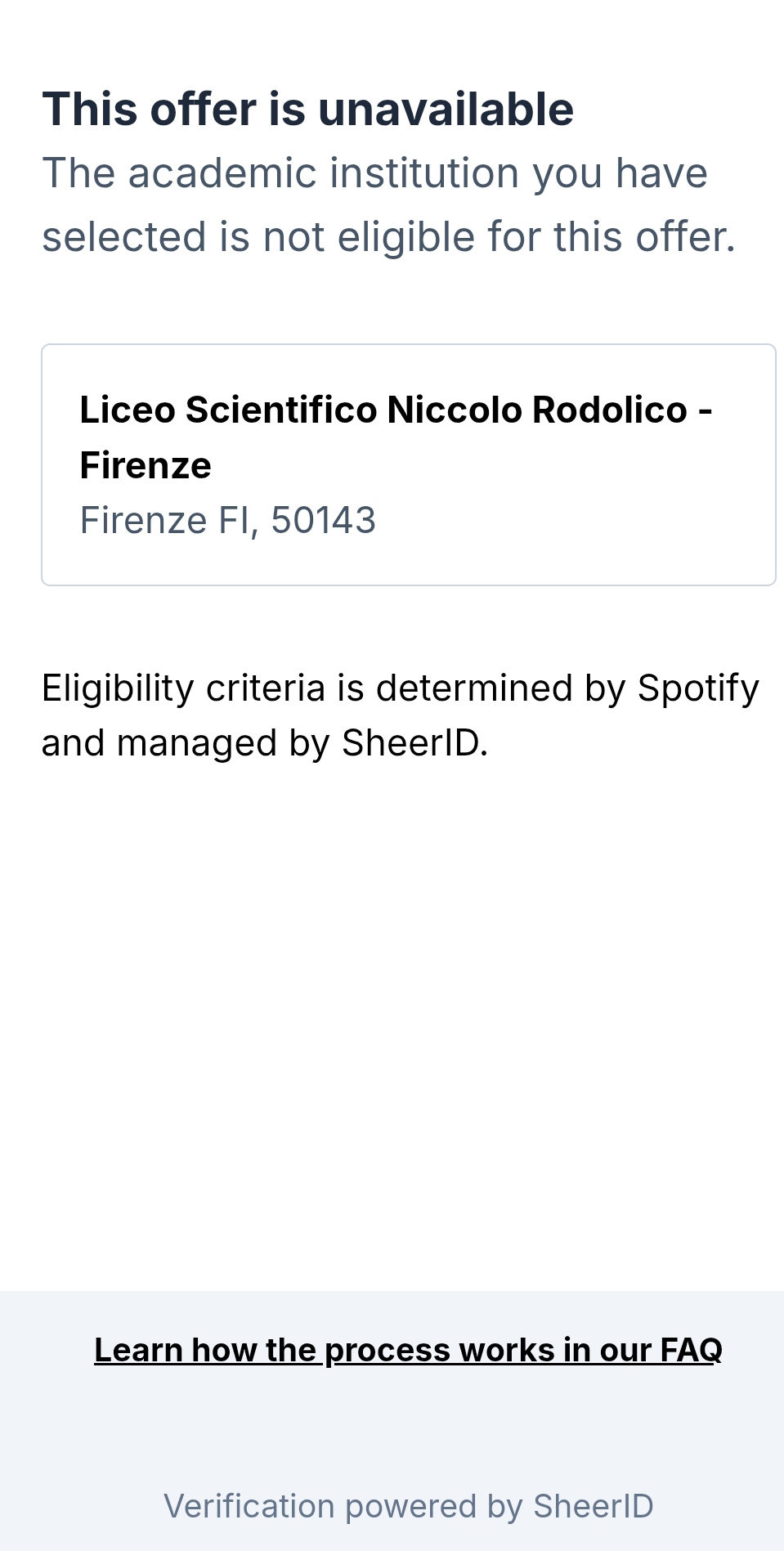The image size is (784, 1551).
Task: Click the word "unavailable" in the heading
Action: [x=446, y=110]
